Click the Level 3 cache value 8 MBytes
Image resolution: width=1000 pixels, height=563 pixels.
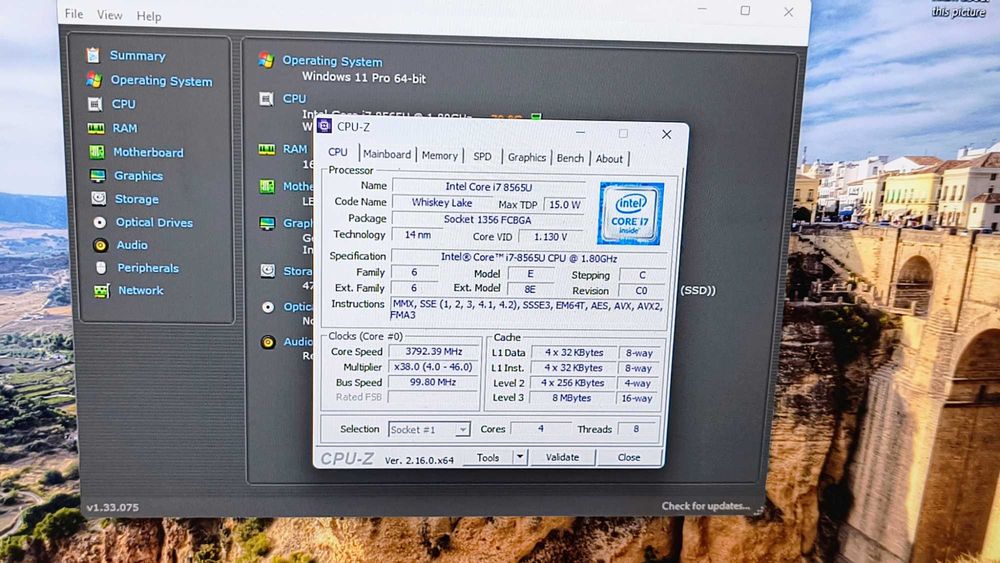pyautogui.click(x=571, y=398)
